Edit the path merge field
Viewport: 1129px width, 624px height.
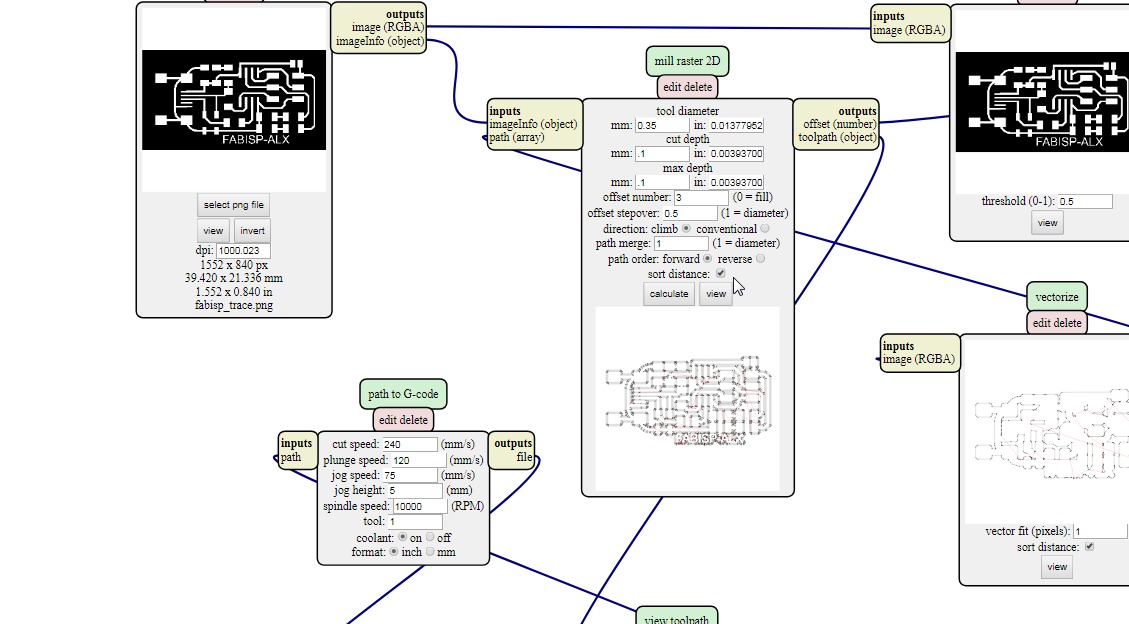click(681, 243)
